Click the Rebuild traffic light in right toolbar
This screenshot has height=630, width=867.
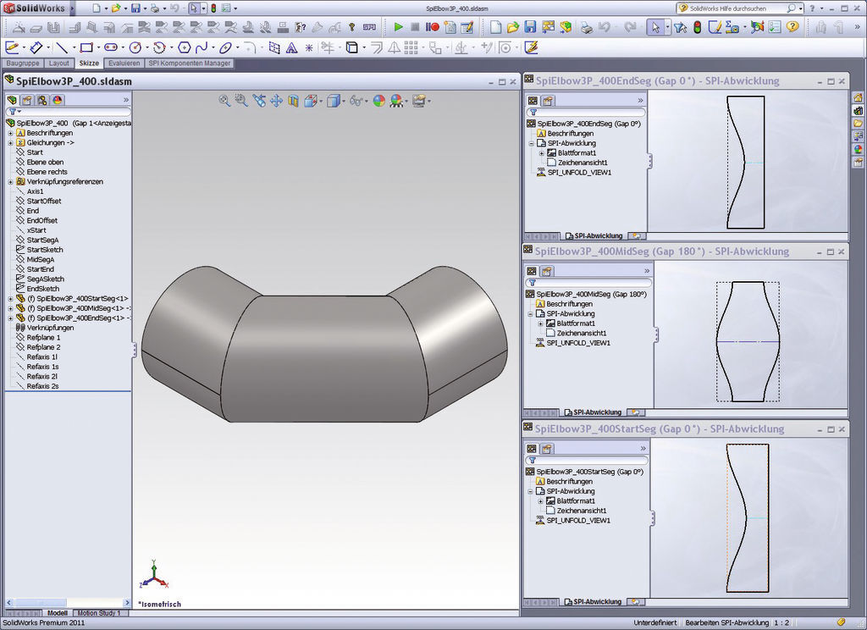[697, 27]
